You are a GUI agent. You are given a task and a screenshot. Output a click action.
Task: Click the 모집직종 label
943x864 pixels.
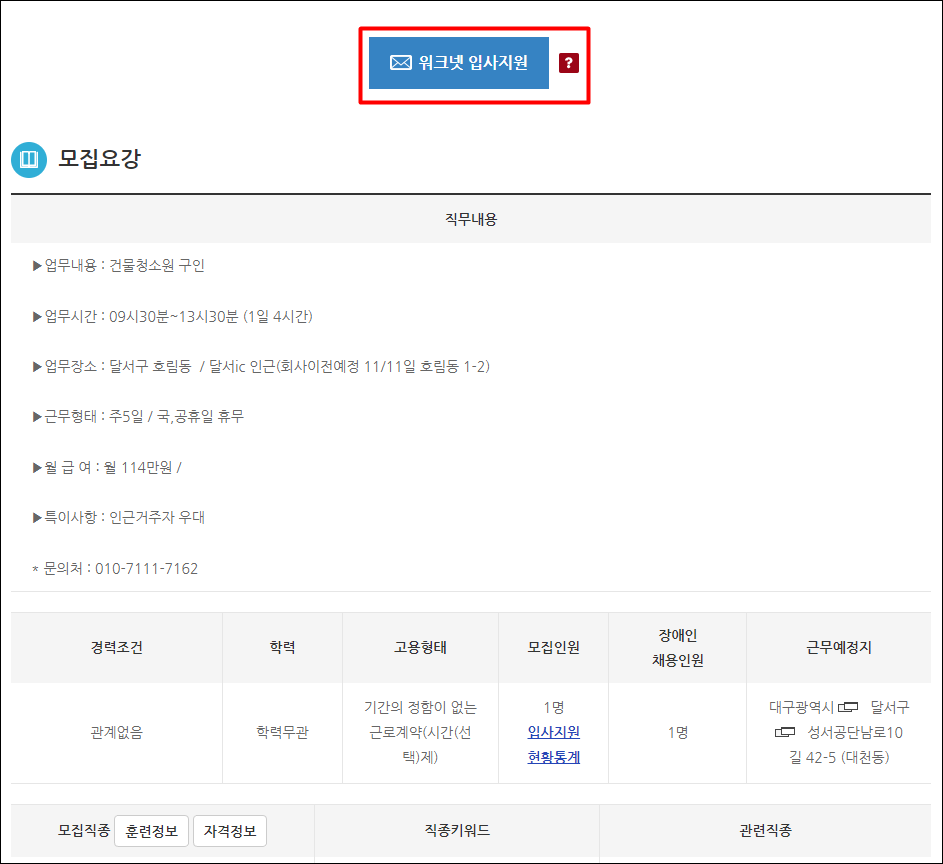click(x=84, y=831)
